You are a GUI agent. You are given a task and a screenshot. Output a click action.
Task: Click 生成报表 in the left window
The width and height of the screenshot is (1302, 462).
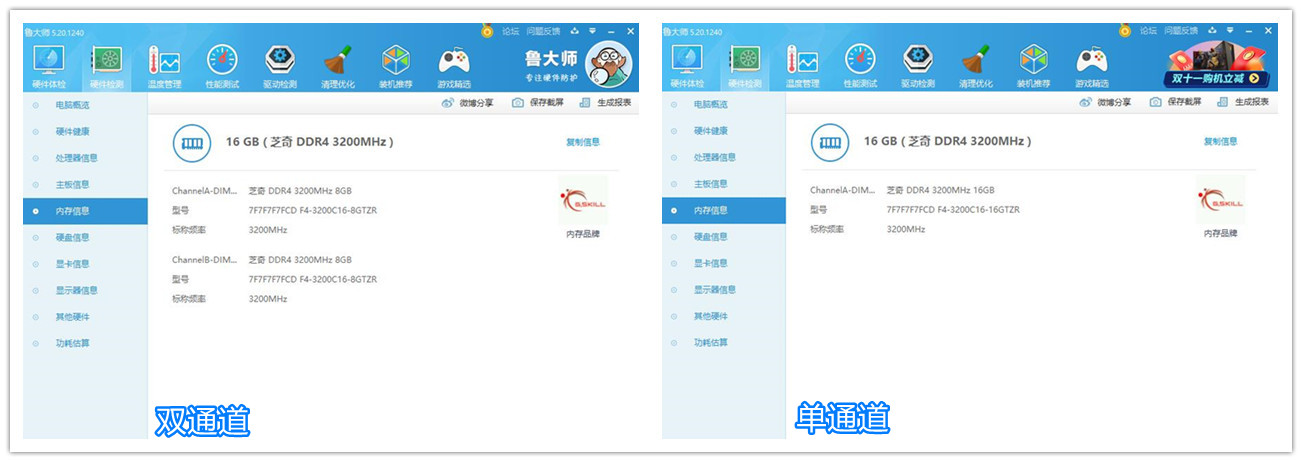605,103
